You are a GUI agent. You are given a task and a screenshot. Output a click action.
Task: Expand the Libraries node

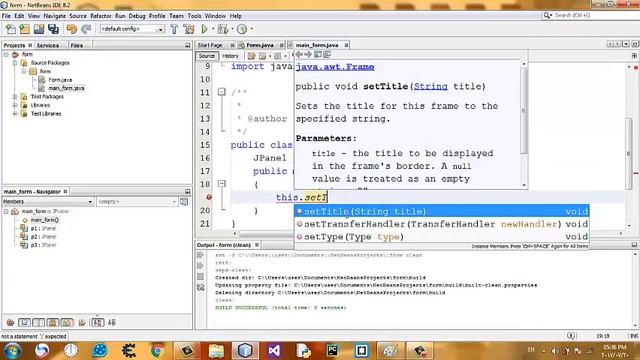15,105
